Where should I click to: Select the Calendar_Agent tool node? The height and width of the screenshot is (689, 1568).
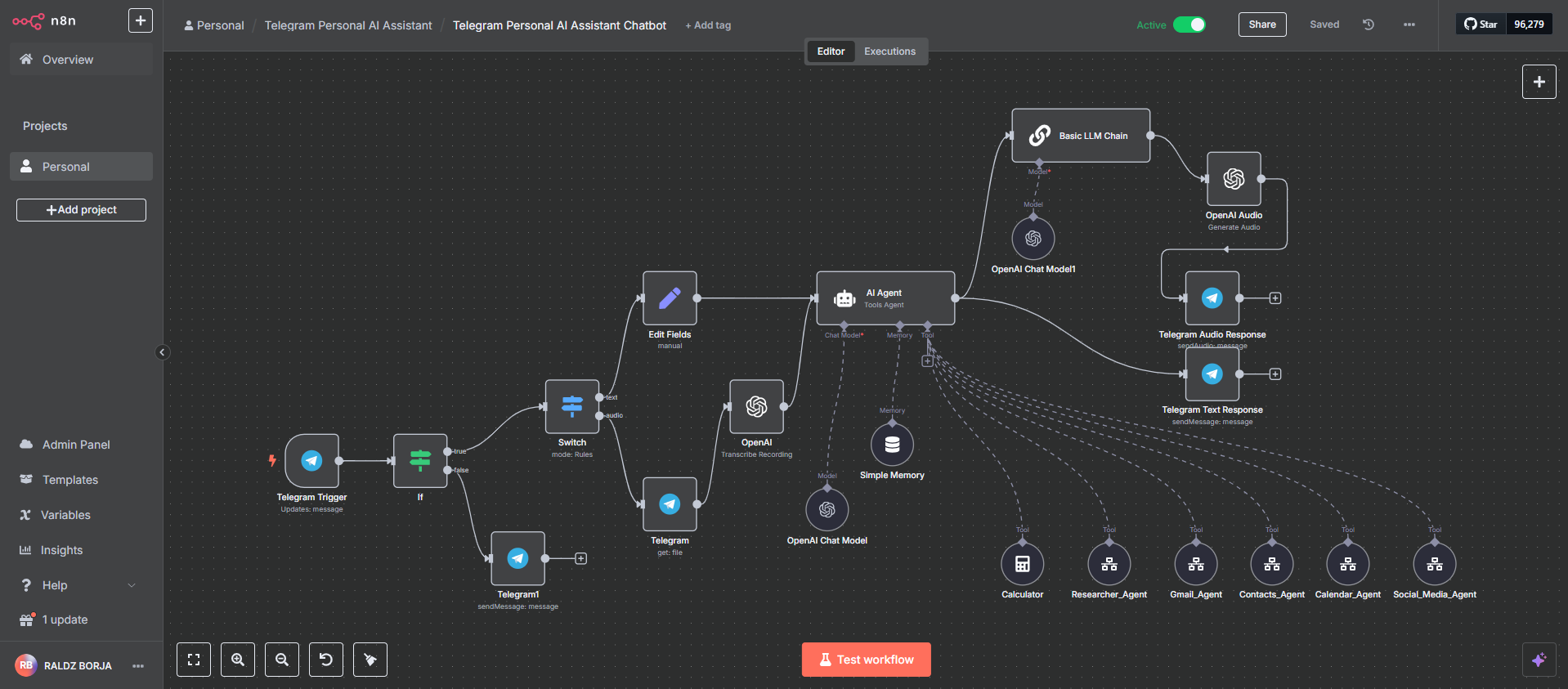1348,563
